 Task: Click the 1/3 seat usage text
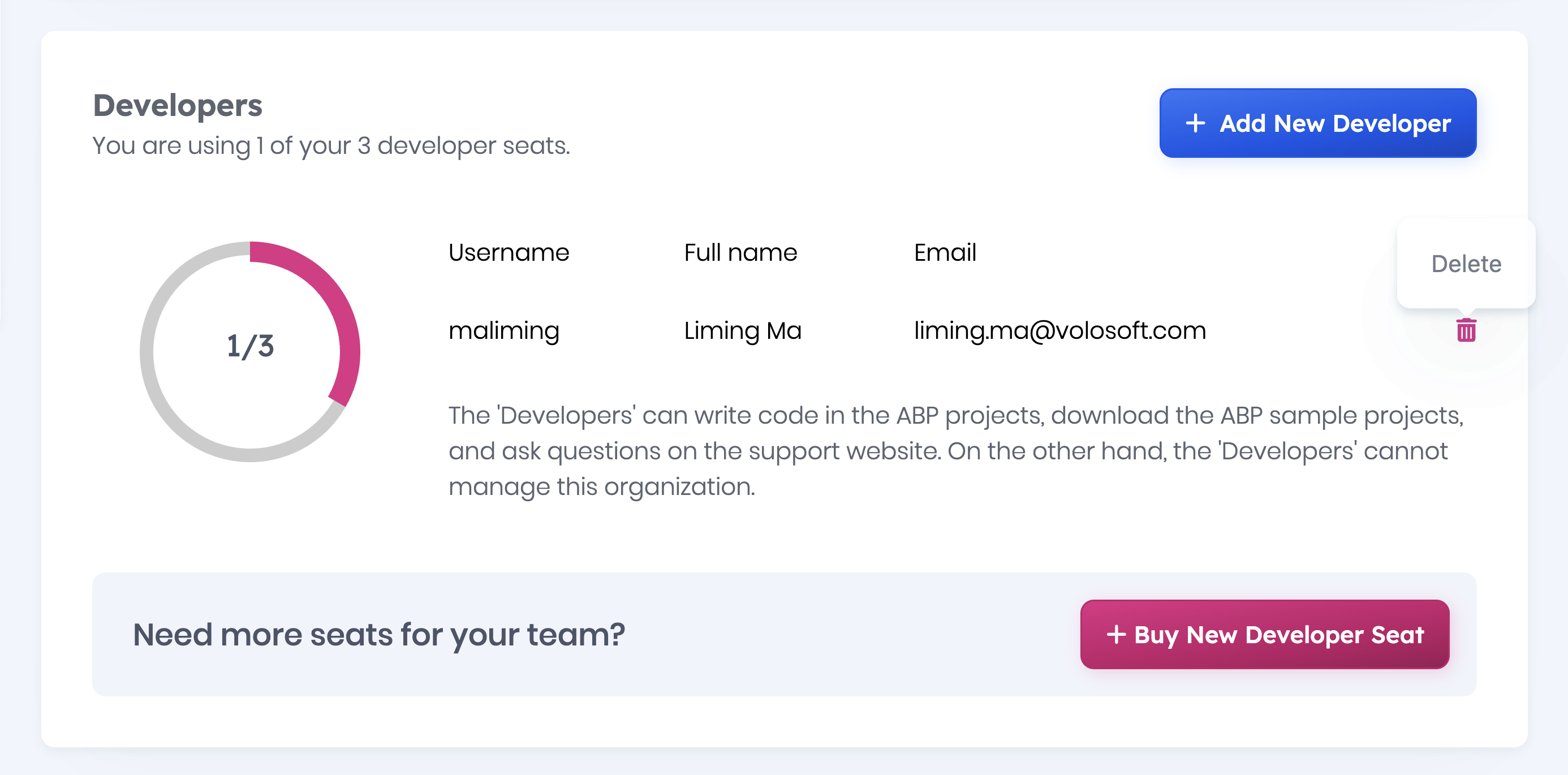250,346
